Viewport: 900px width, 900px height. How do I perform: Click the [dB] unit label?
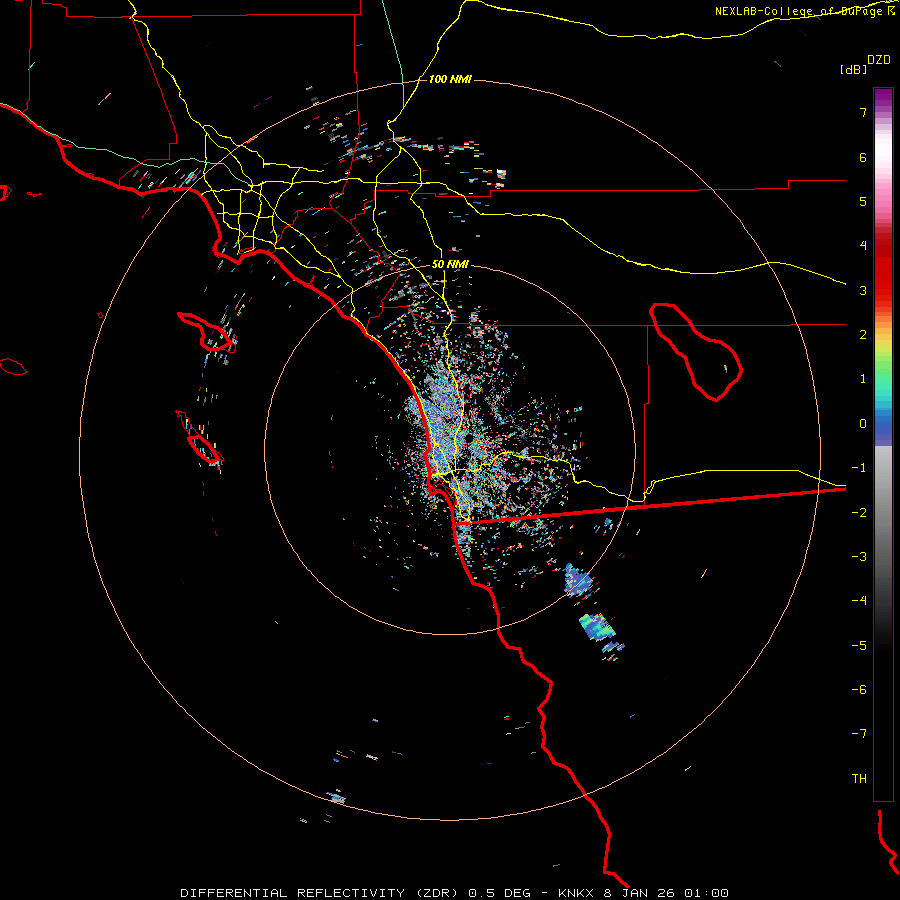pos(853,69)
